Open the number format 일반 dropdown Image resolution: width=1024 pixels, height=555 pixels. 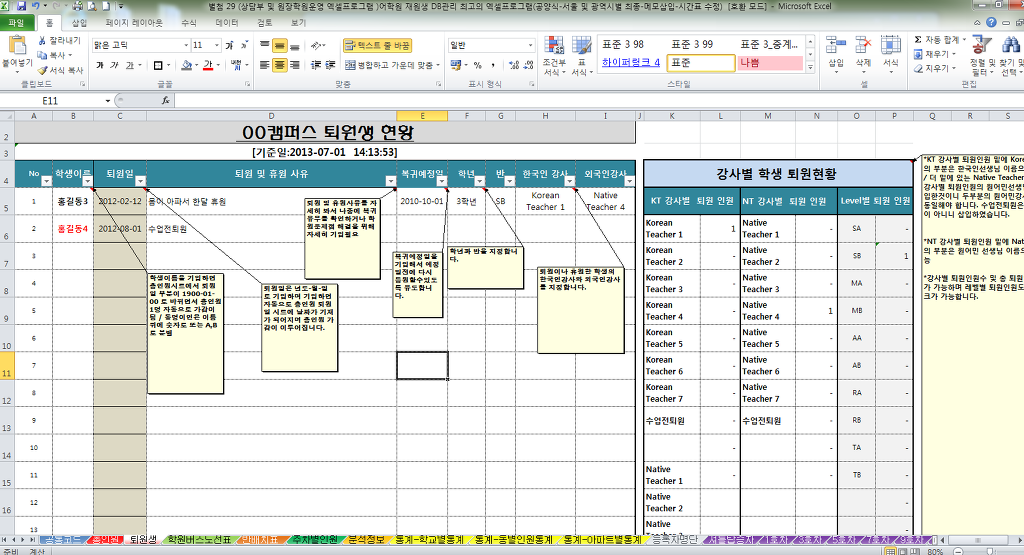click(530, 45)
